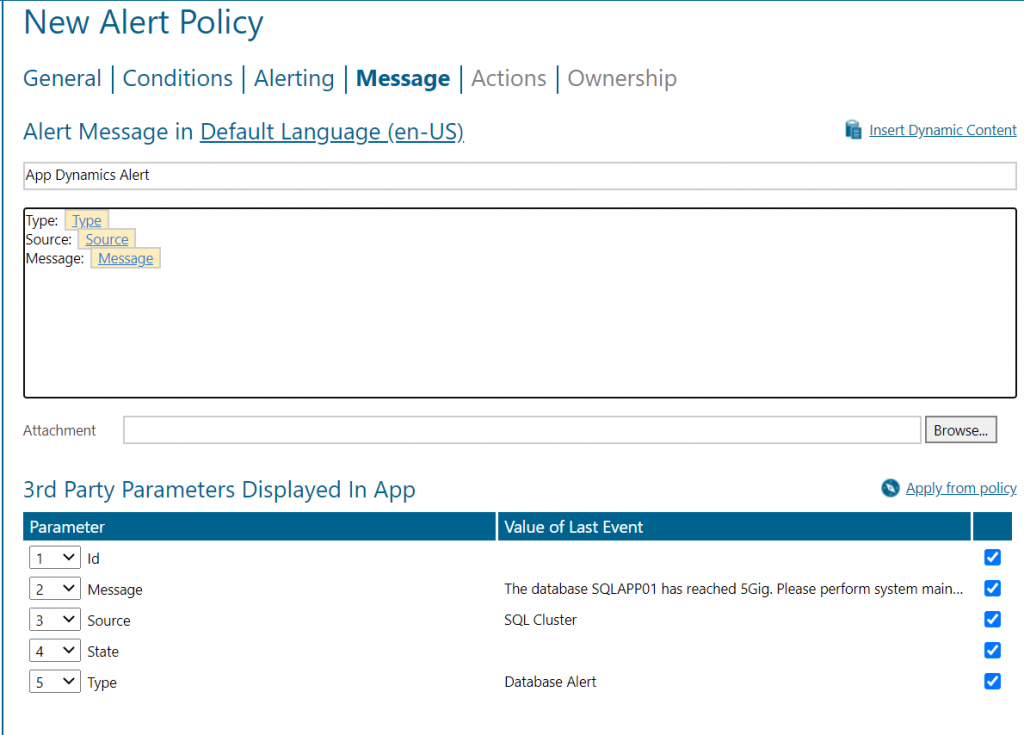Open the Default Language (en-US) link
Image resolution: width=1024 pixels, height=735 pixels.
[x=334, y=131]
